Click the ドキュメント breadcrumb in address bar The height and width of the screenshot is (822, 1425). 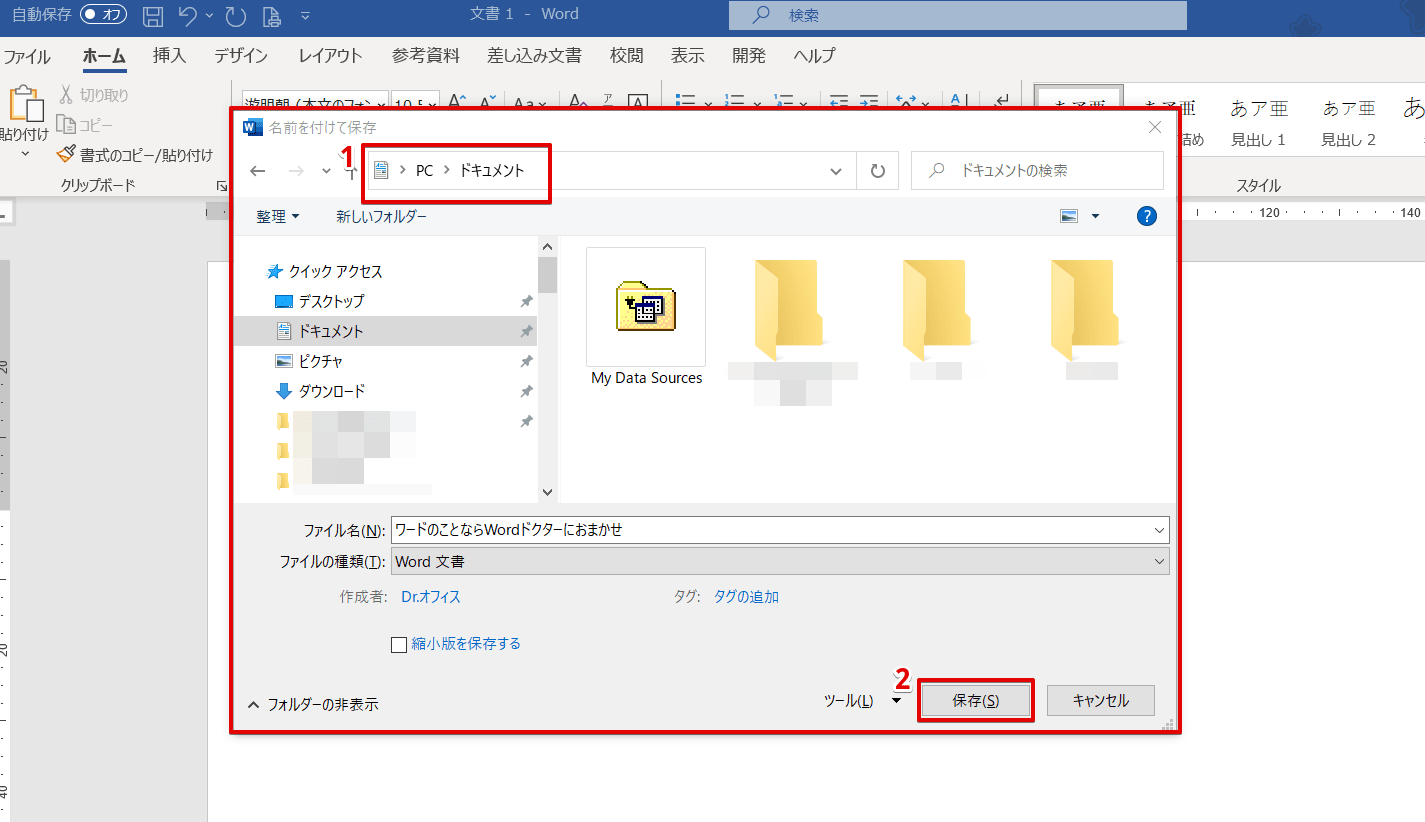coord(491,171)
